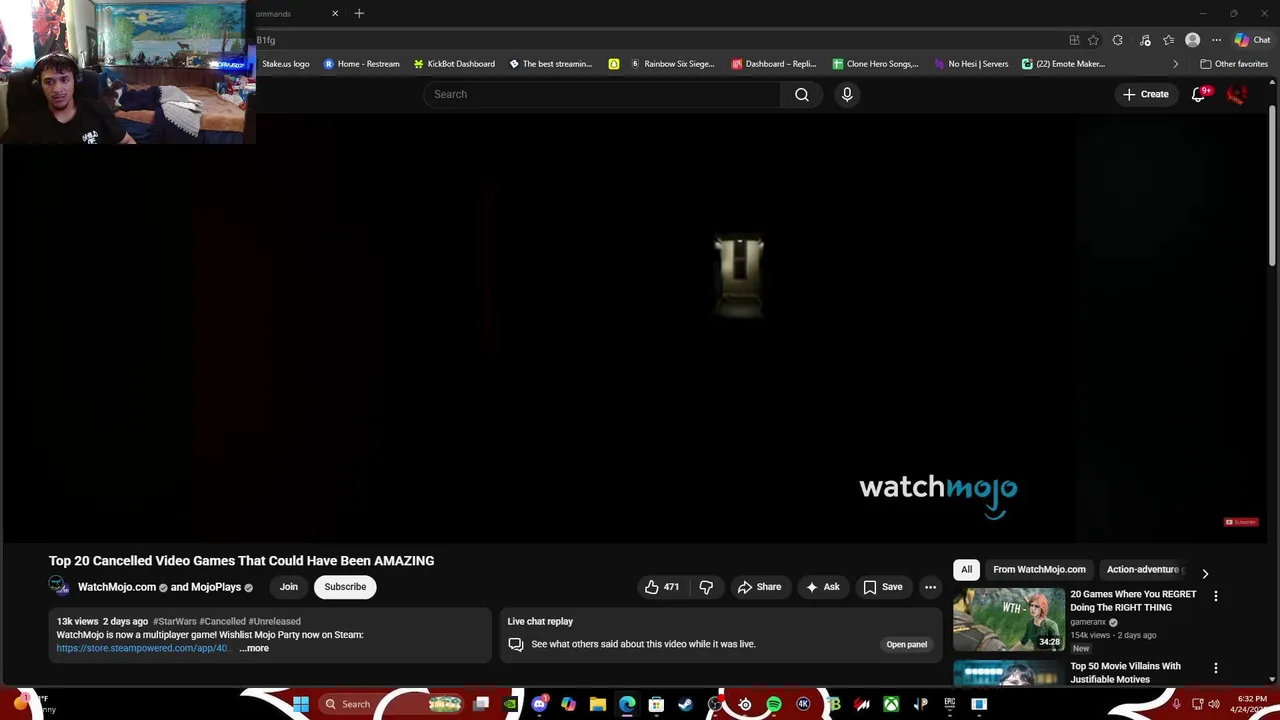
Task: Open the YouTube account avatar menu
Action: (x=1237, y=94)
